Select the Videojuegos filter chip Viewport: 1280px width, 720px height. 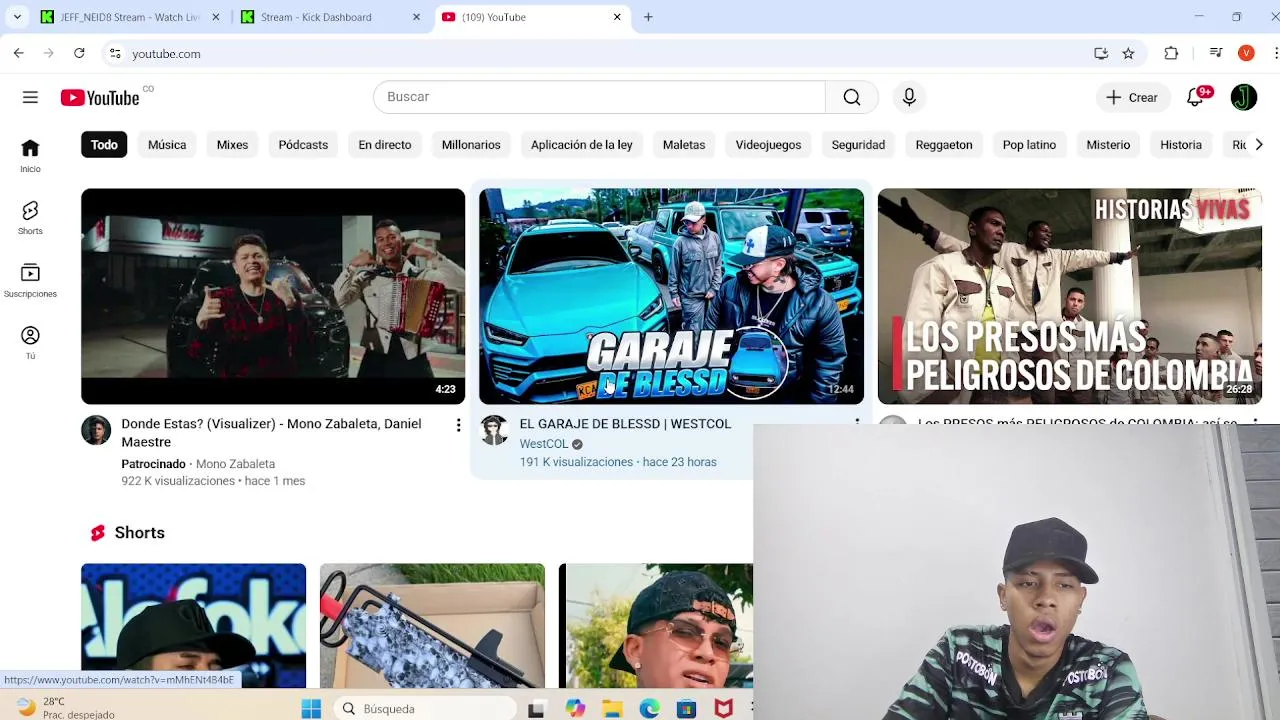coord(768,145)
